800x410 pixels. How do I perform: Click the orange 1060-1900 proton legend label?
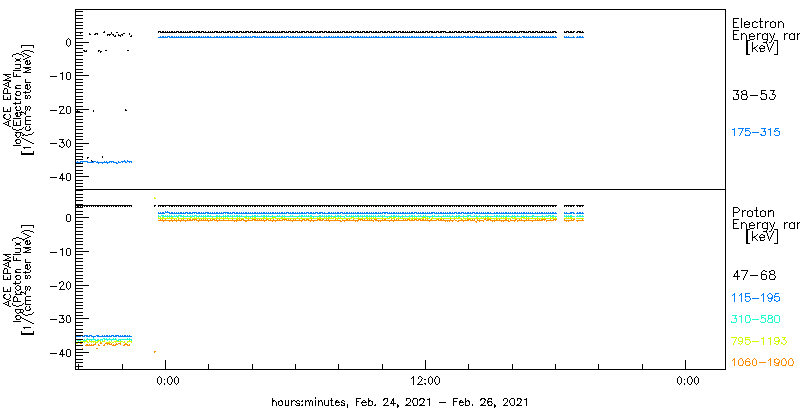[x=763, y=362]
